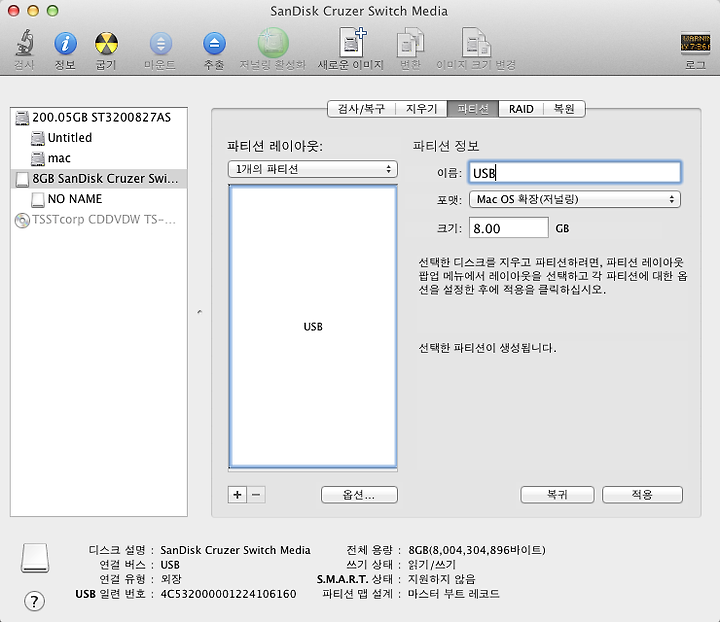Select the USB partition block in layout
Screen dimensions: 720x622
pos(313,326)
